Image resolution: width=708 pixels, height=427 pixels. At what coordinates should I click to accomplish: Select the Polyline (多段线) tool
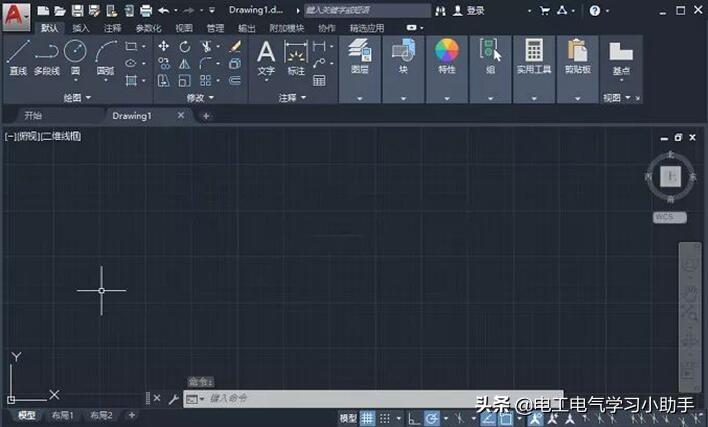coord(46,56)
